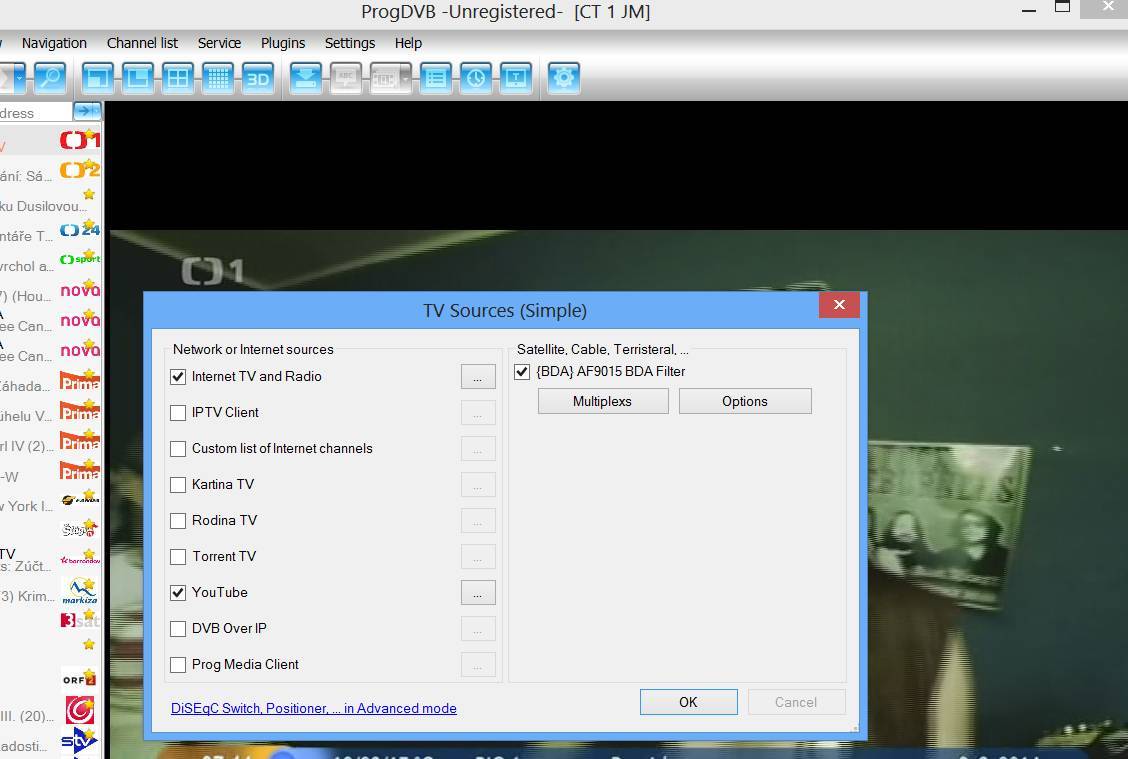
Task: Open the Multiplexs settings button
Action: (x=603, y=401)
